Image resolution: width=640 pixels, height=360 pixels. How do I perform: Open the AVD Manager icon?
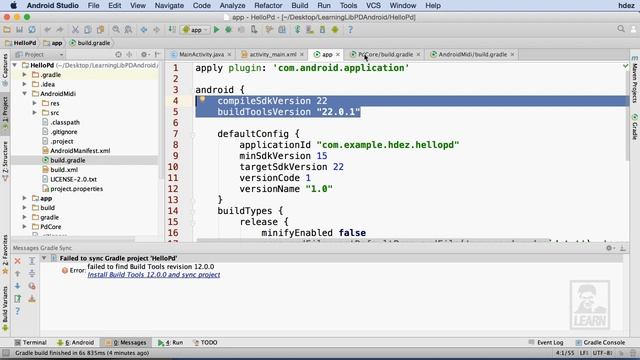pos(310,29)
